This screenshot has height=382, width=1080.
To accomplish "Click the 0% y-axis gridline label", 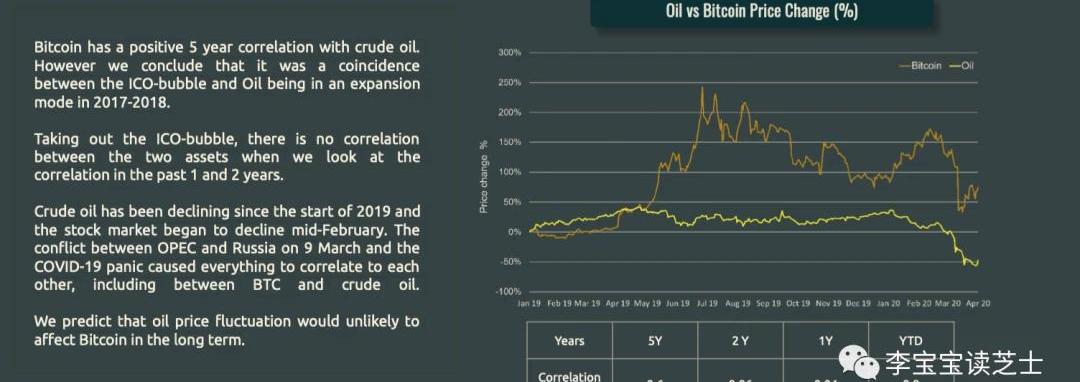I will (x=514, y=232).
